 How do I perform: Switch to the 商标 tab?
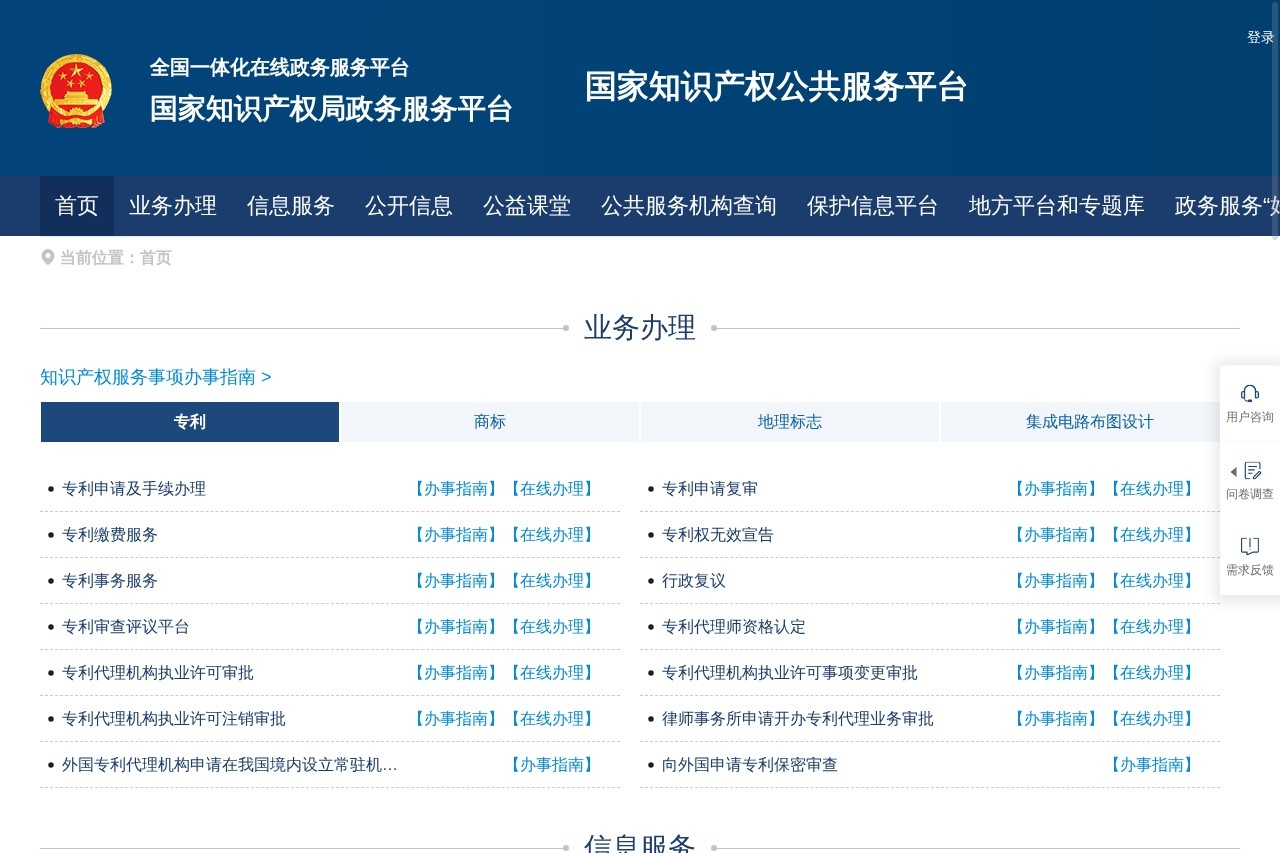click(x=489, y=422)
